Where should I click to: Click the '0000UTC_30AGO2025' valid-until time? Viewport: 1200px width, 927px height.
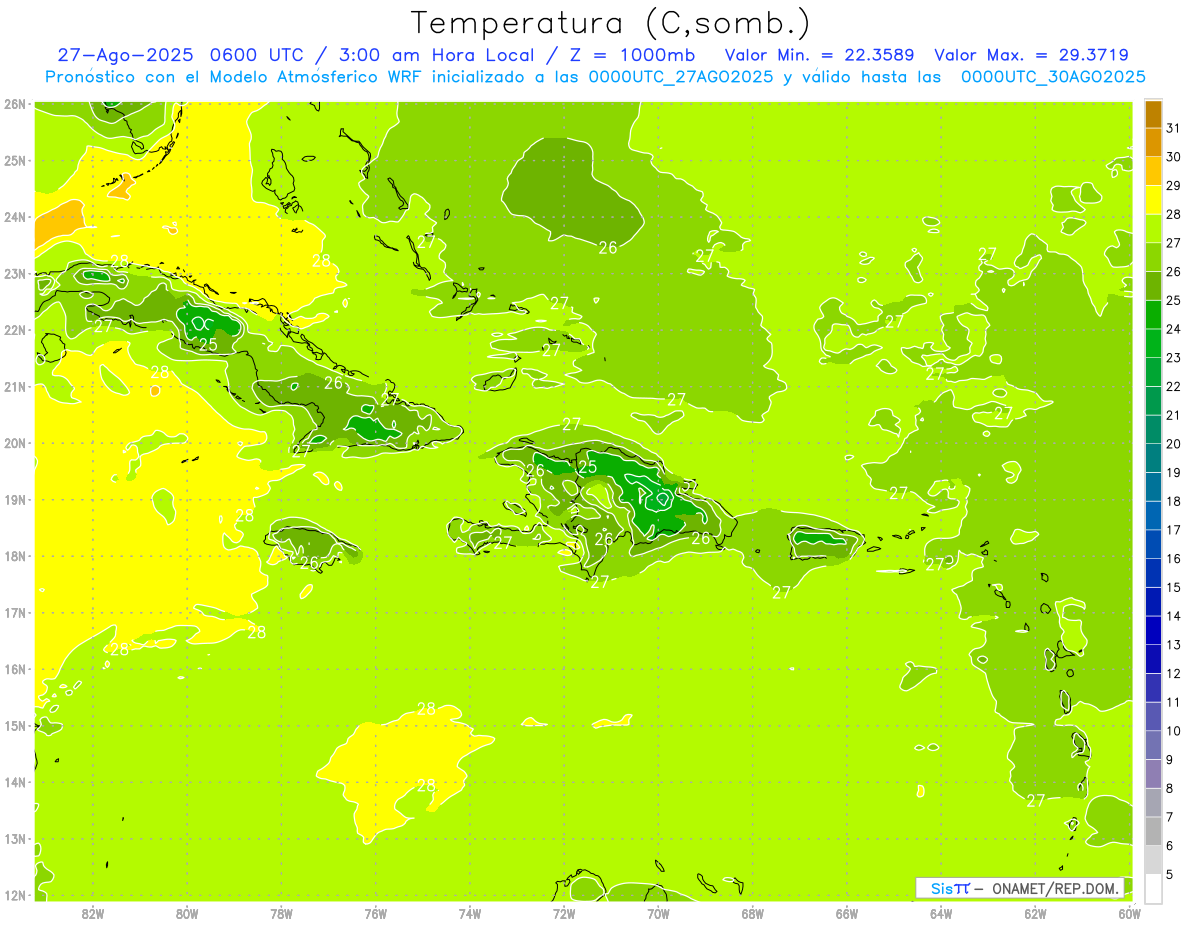point(1053,77)
